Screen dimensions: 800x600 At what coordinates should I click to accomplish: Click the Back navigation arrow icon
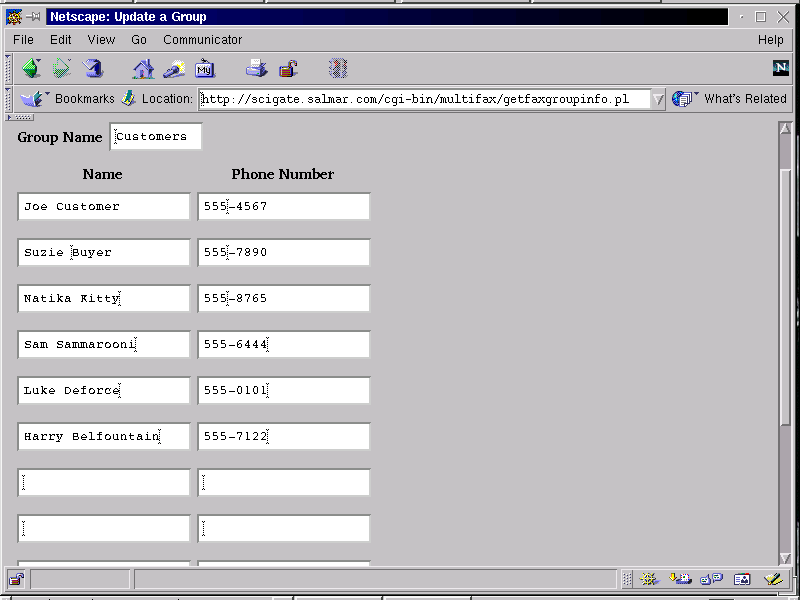31,69
